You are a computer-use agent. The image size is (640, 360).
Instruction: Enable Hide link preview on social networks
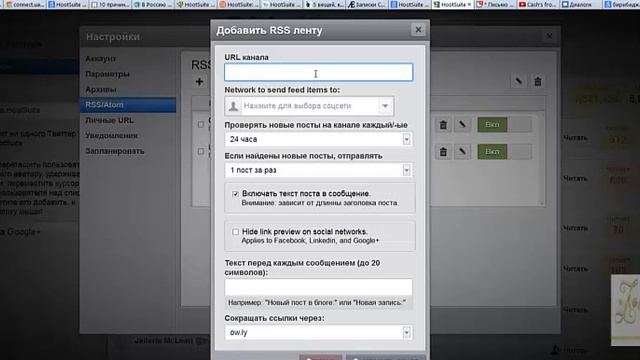click(236, 232)
